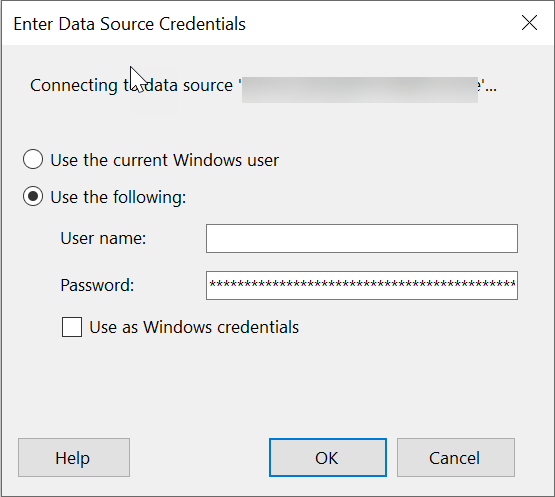Choose the 'Use the following' radio button

pyautogui.click(x=33, y=196)
